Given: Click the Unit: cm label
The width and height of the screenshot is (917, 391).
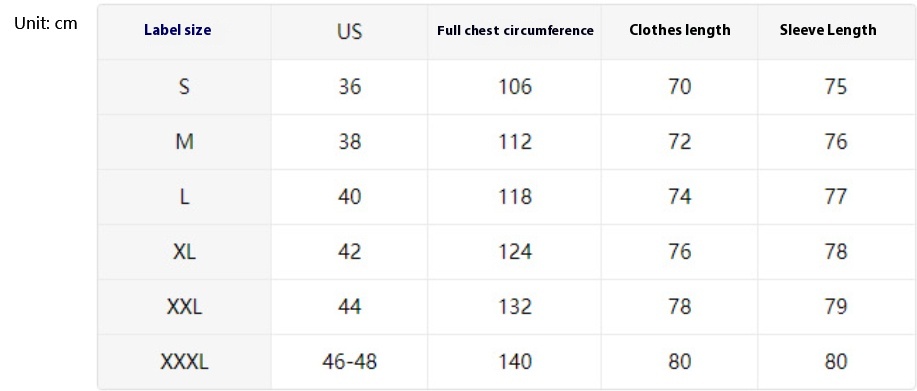Looking at the screenshot, I should pyautogui.click(x=46, y=24).
